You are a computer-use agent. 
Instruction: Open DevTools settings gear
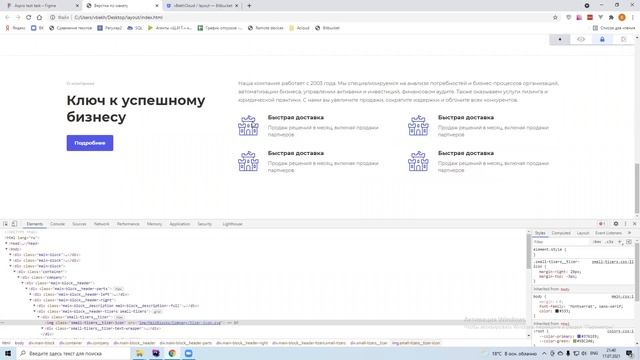point(616,224)
